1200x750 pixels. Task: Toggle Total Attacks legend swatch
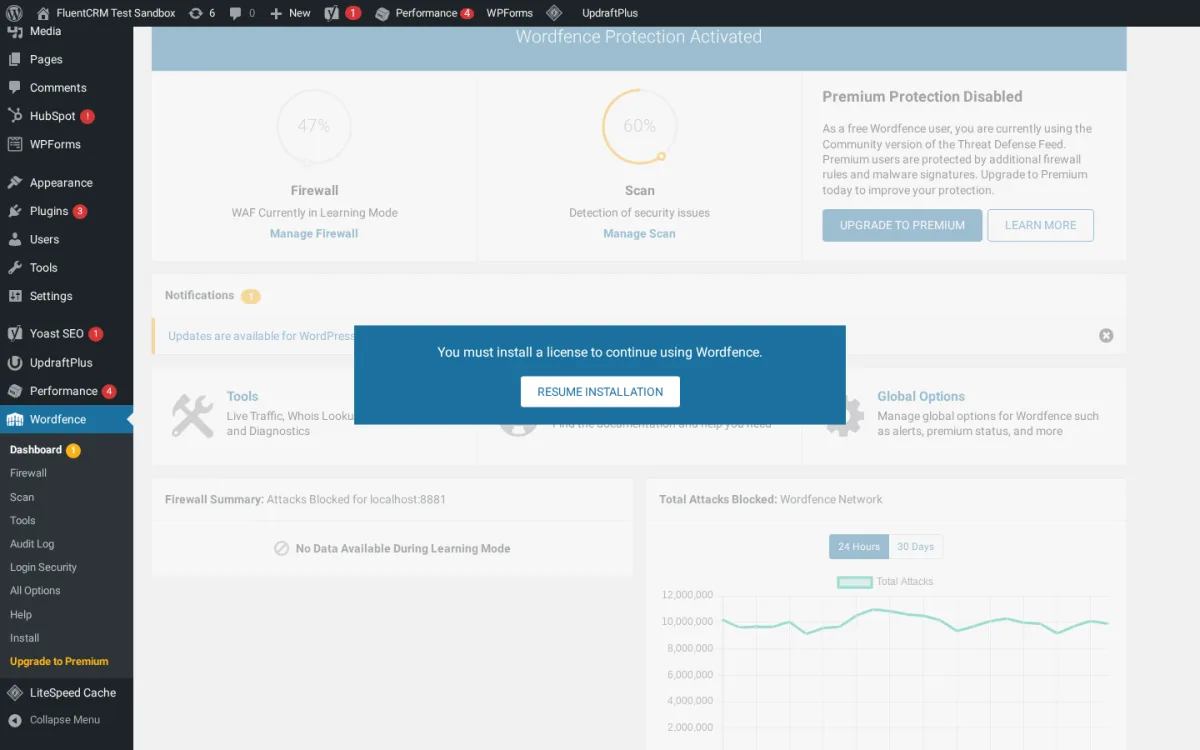(854, 582)
